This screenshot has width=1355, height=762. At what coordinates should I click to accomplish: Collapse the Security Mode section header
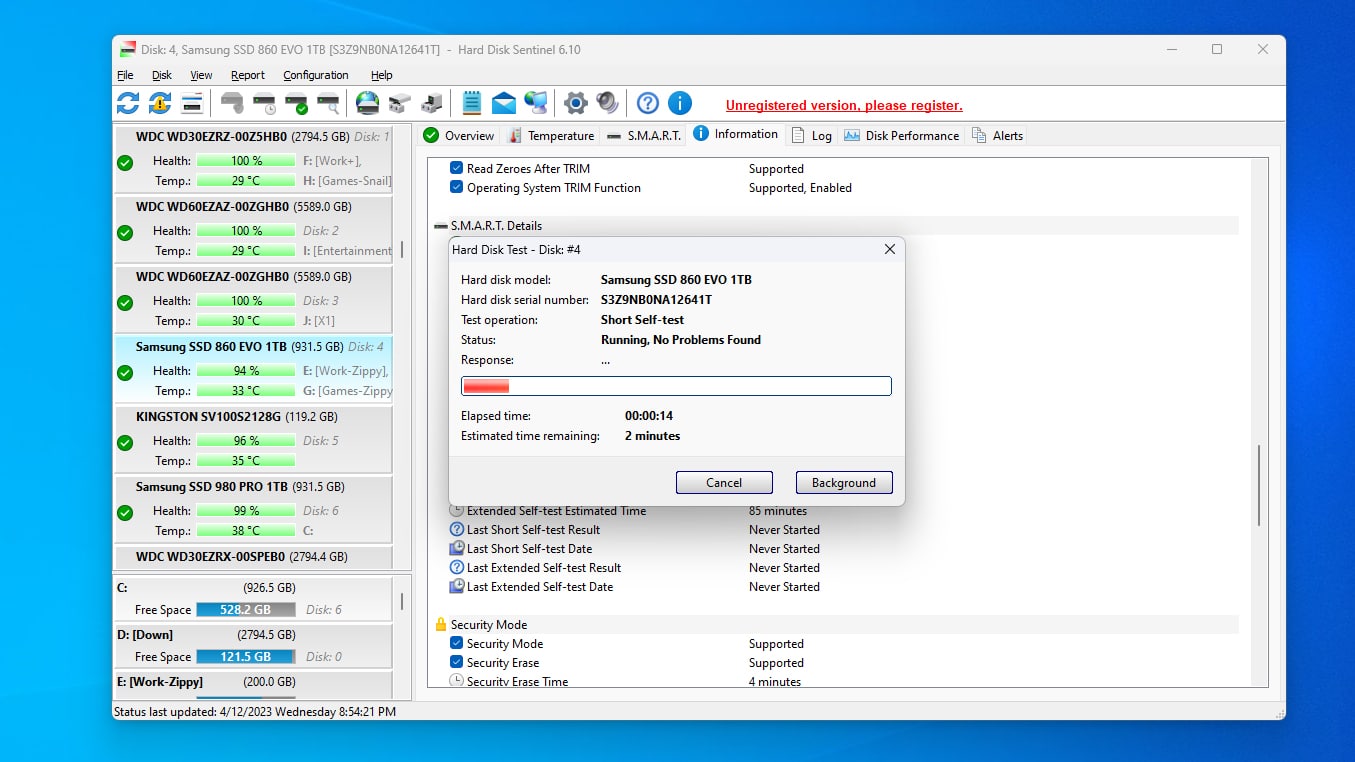click(x=441, y=625)
